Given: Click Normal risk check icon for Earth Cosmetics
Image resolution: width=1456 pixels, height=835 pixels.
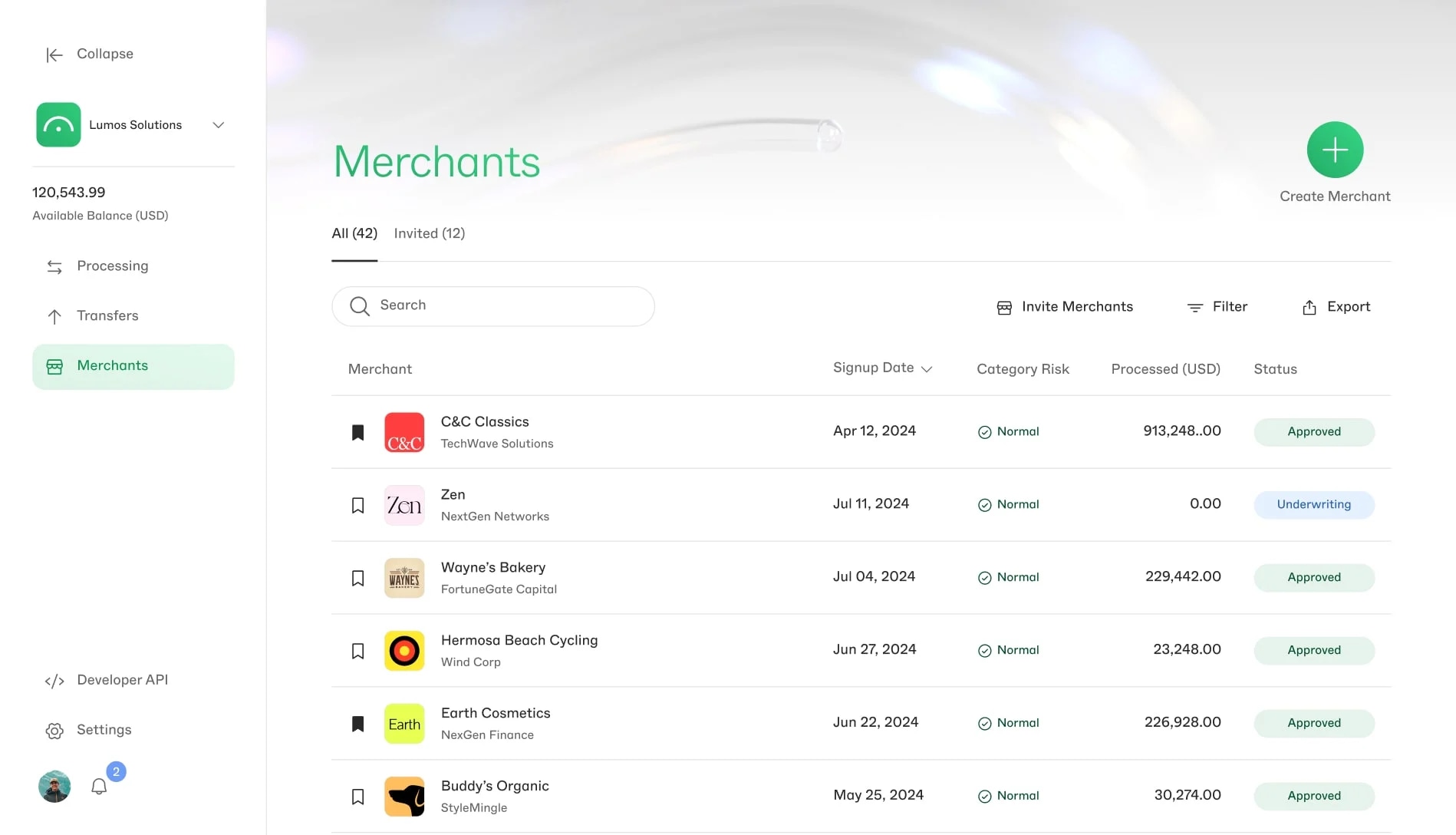Looking at the screenshot, I should [985, 724].
